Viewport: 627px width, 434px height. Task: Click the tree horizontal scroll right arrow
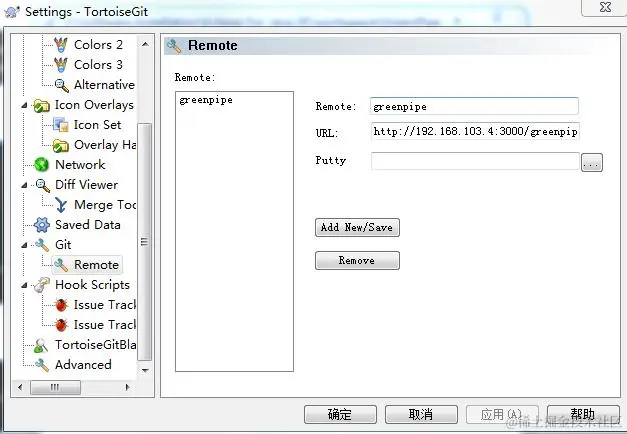[128, 387]
